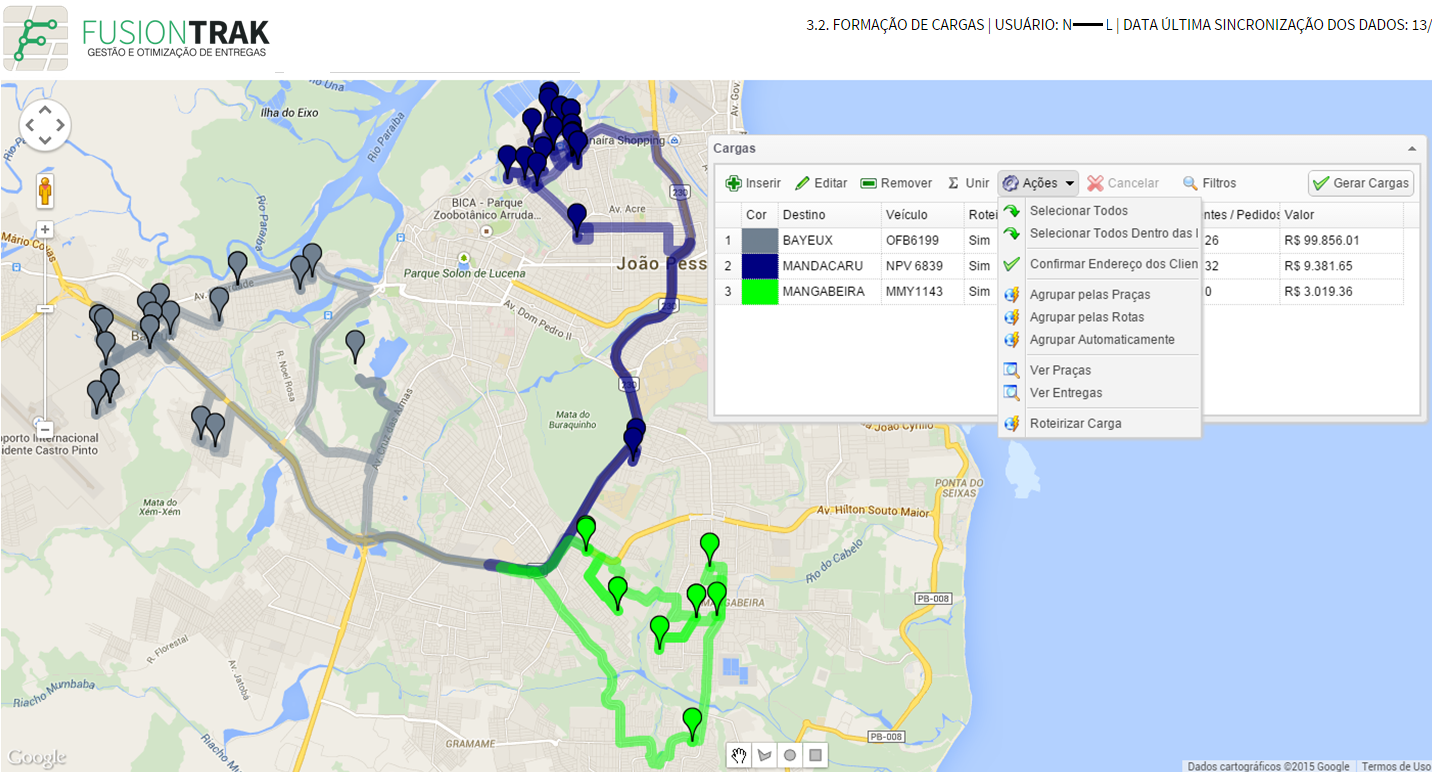Click value cell R$ 9.381.65

coord(1342,266)
